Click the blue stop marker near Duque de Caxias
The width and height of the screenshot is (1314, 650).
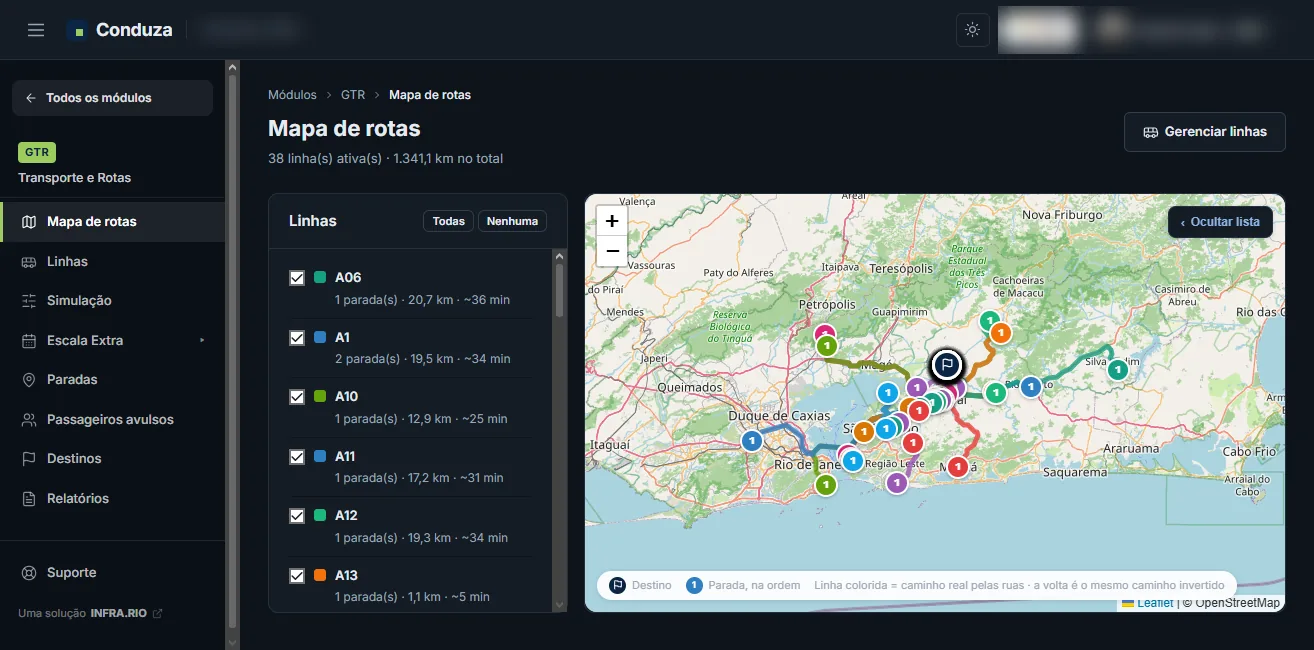click(752, 440)
